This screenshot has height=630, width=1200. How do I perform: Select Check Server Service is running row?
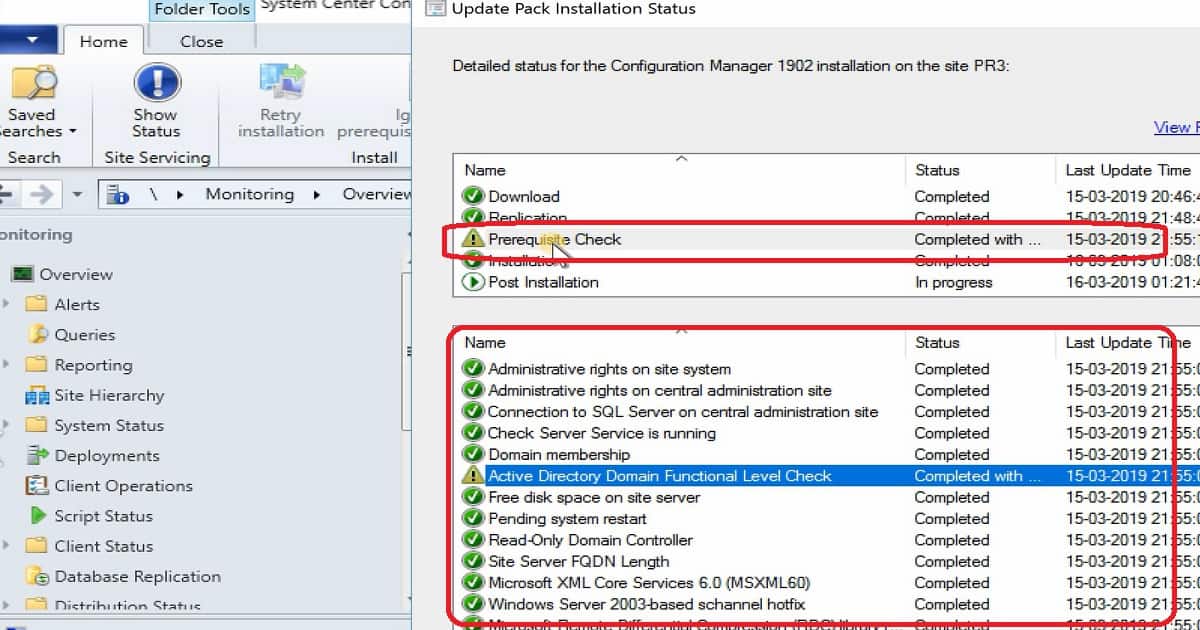click(827, 433)
